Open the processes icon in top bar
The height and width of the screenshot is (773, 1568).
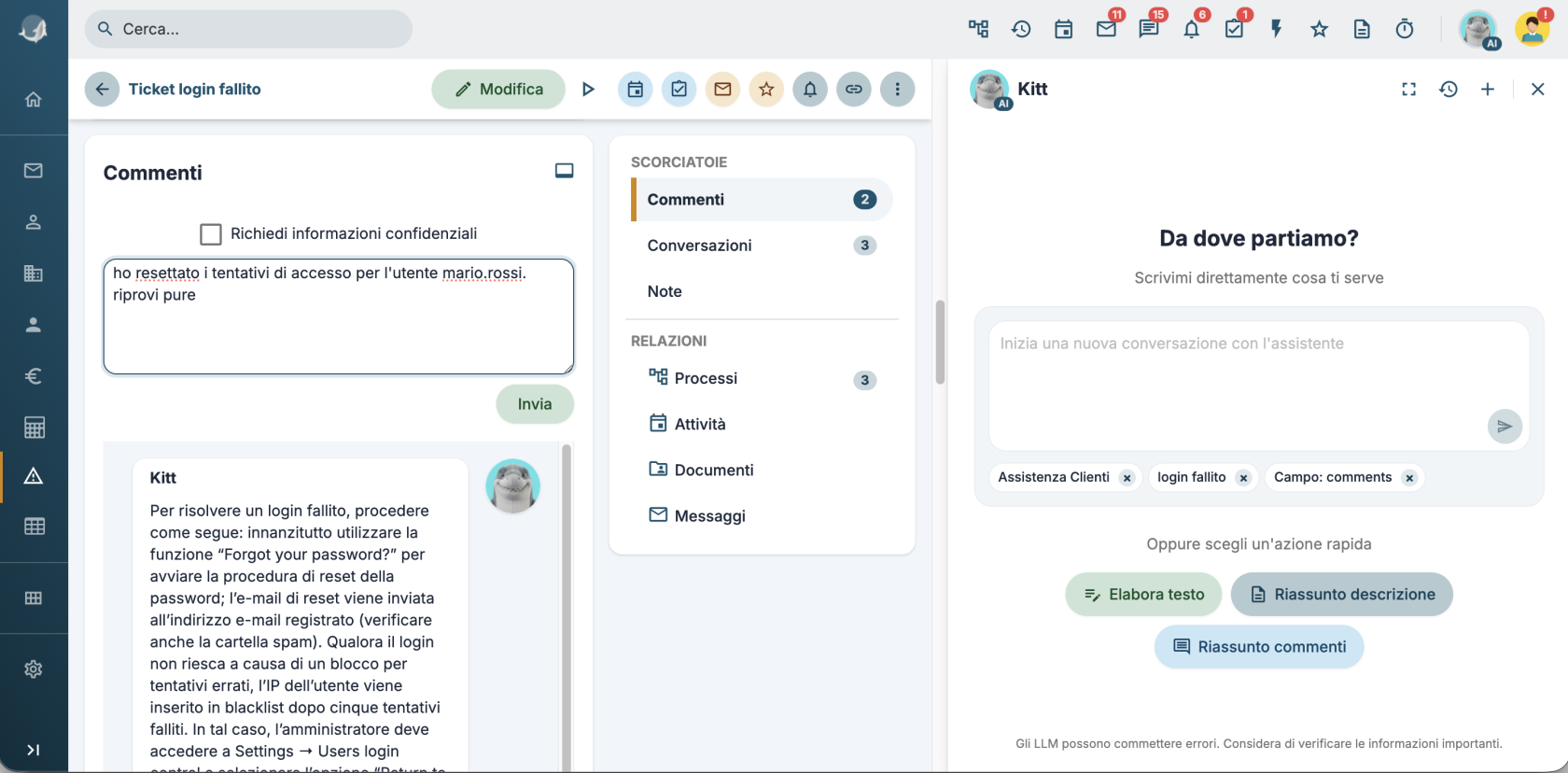point(978,29)
